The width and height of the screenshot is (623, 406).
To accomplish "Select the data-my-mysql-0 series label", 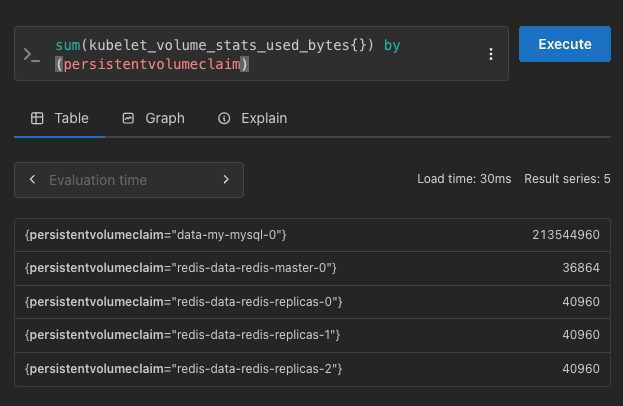I will pyautogui.click(x=156, y=234).
